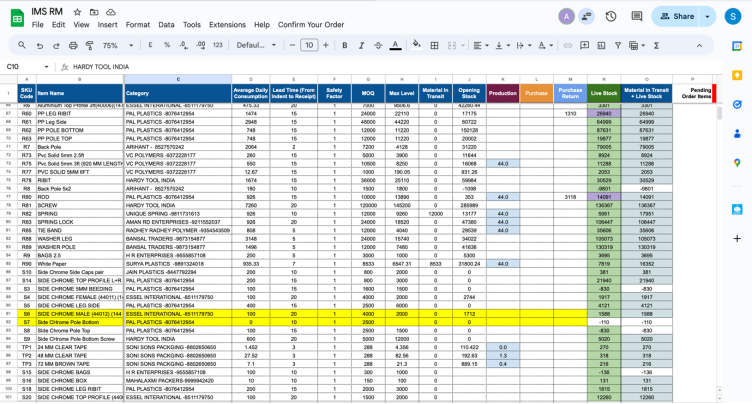Viewport: 752px width, 404px height.
Task: Open text wrapping dropdown
Action: pos(524,46)
